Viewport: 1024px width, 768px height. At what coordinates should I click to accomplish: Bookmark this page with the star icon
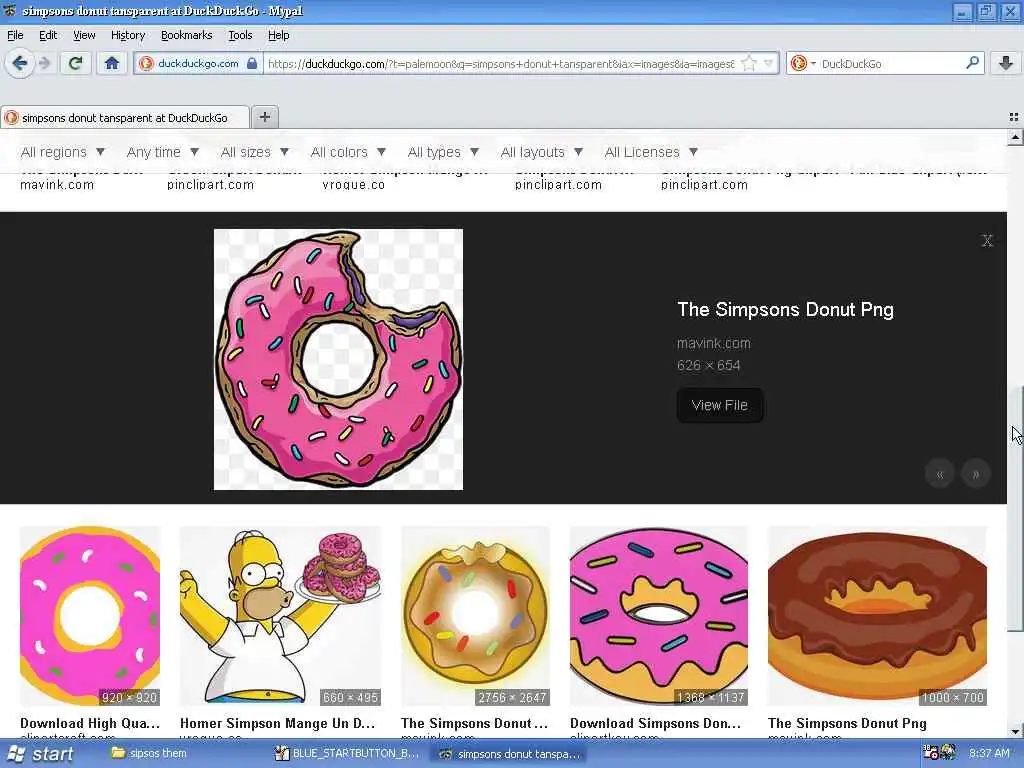click(749, 63)
